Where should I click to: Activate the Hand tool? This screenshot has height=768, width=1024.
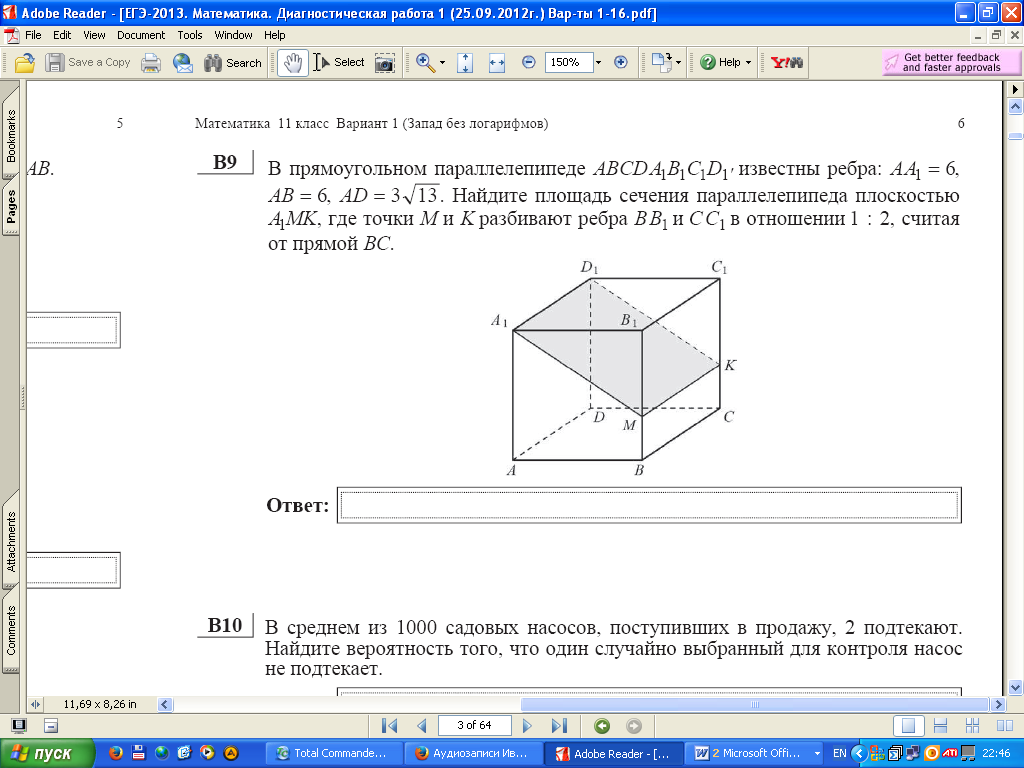click(293, 63)
